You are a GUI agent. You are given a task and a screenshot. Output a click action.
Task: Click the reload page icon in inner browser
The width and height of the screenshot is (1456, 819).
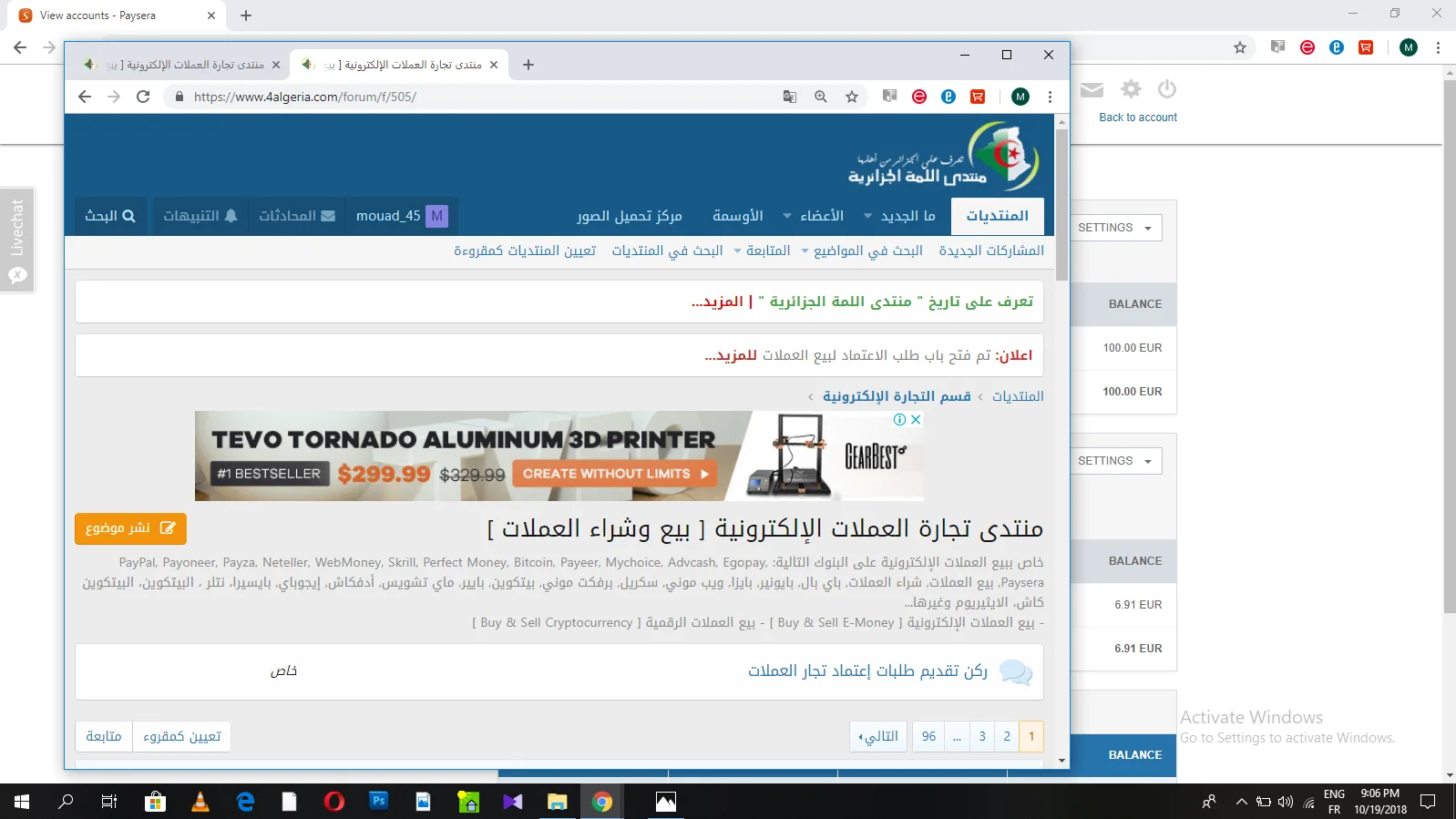click(x=143, y=97)
